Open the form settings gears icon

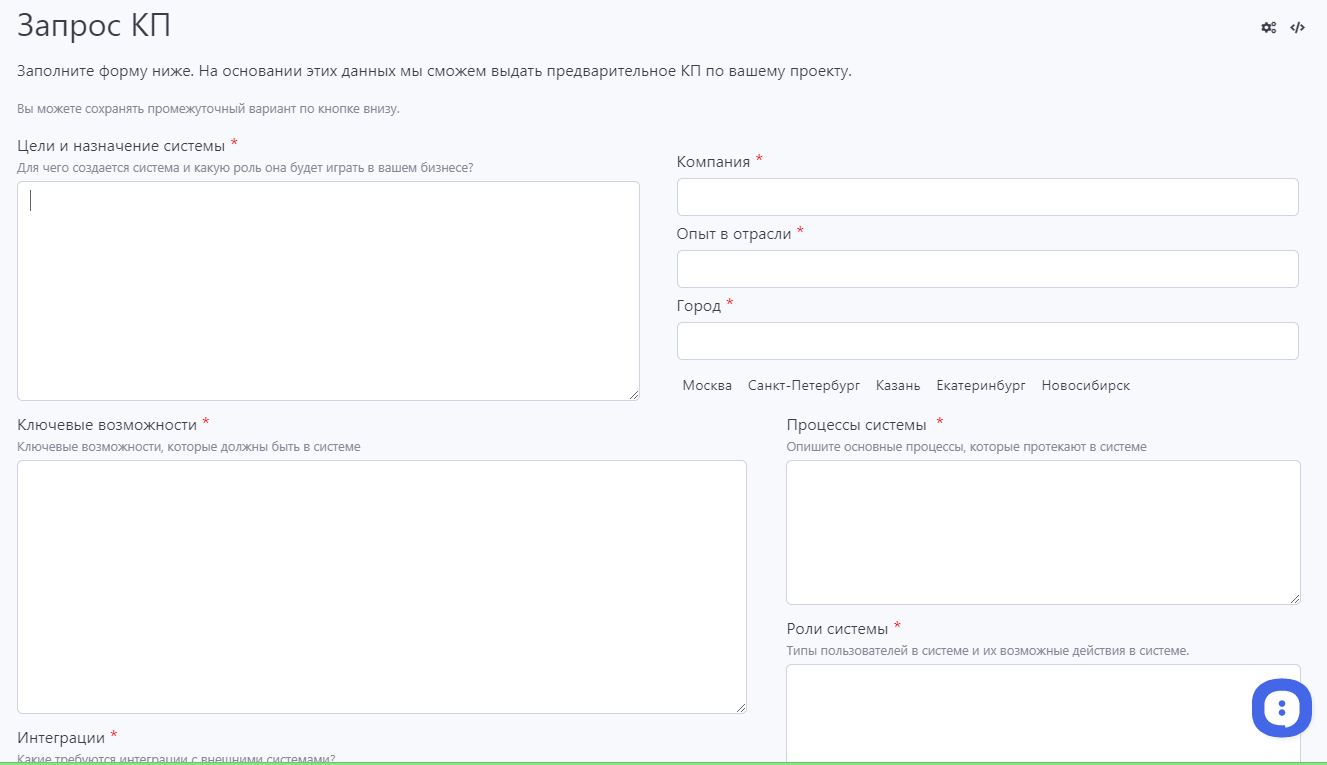(x=1269, y=28)
